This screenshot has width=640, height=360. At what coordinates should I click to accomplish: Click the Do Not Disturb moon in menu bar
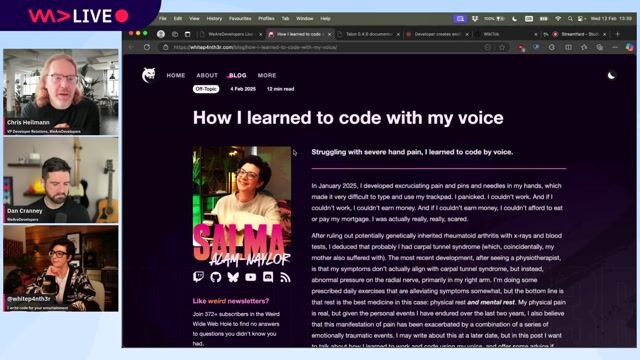[x=514, y=19]
